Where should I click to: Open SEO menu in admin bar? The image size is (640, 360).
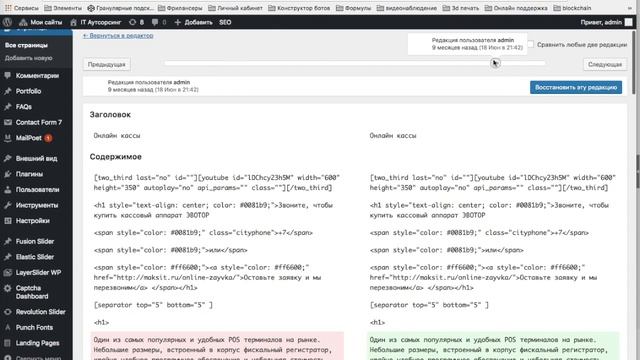point(225,22)
